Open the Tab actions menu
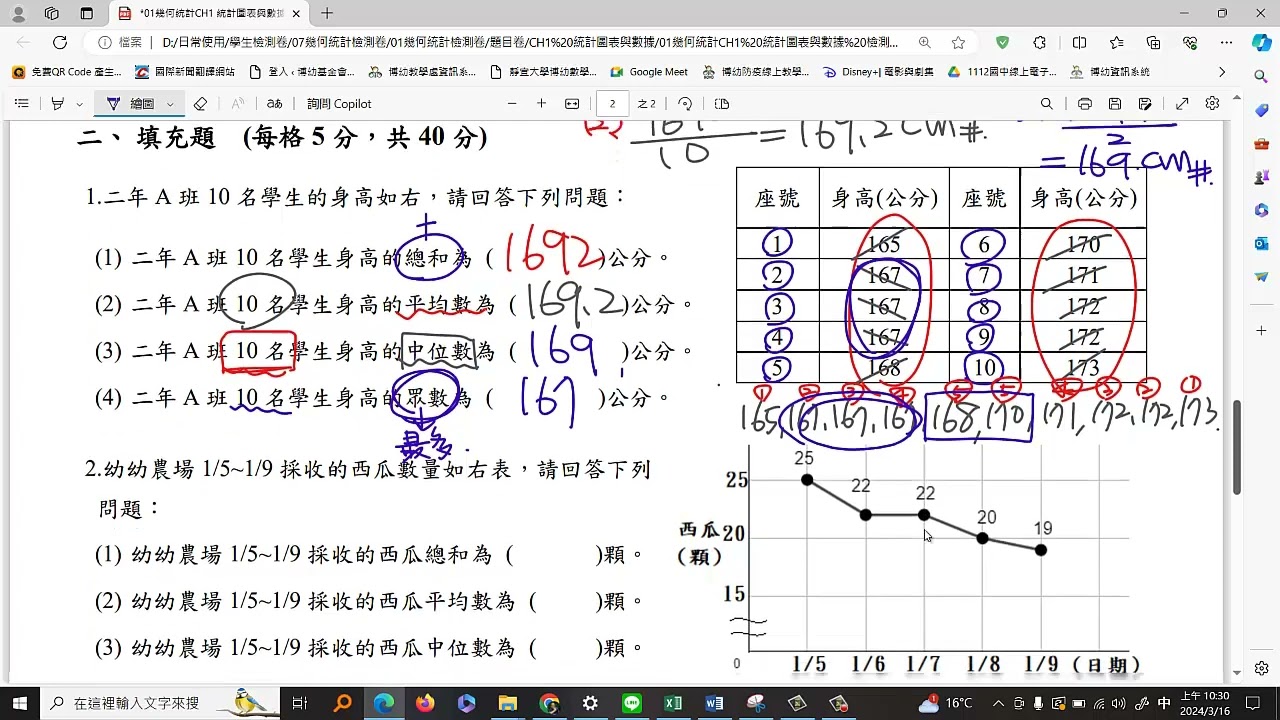The height and width of the screenshot is (720, 1280). [87, 14]
